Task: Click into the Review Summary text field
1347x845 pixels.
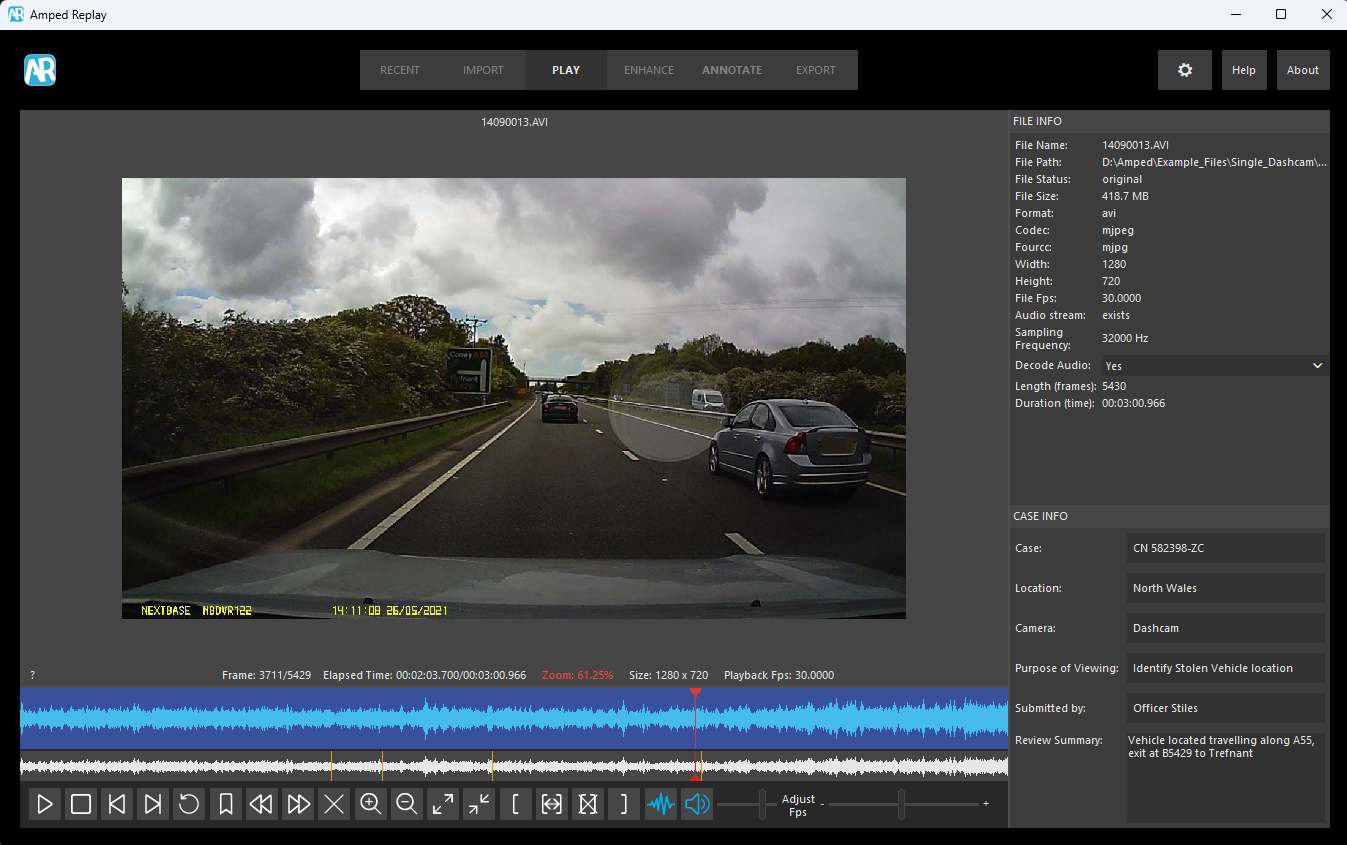Action: click(1226, 777)
